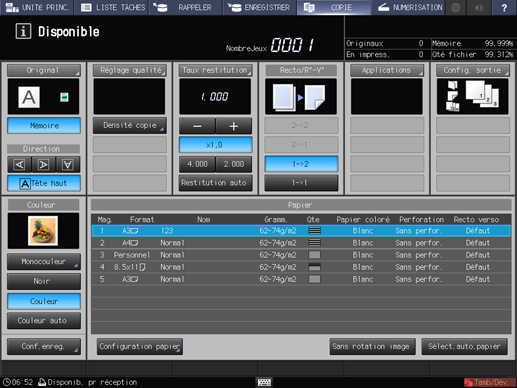
Task: Select 1->1 simplex mode
Action: [x=301, y=183]
